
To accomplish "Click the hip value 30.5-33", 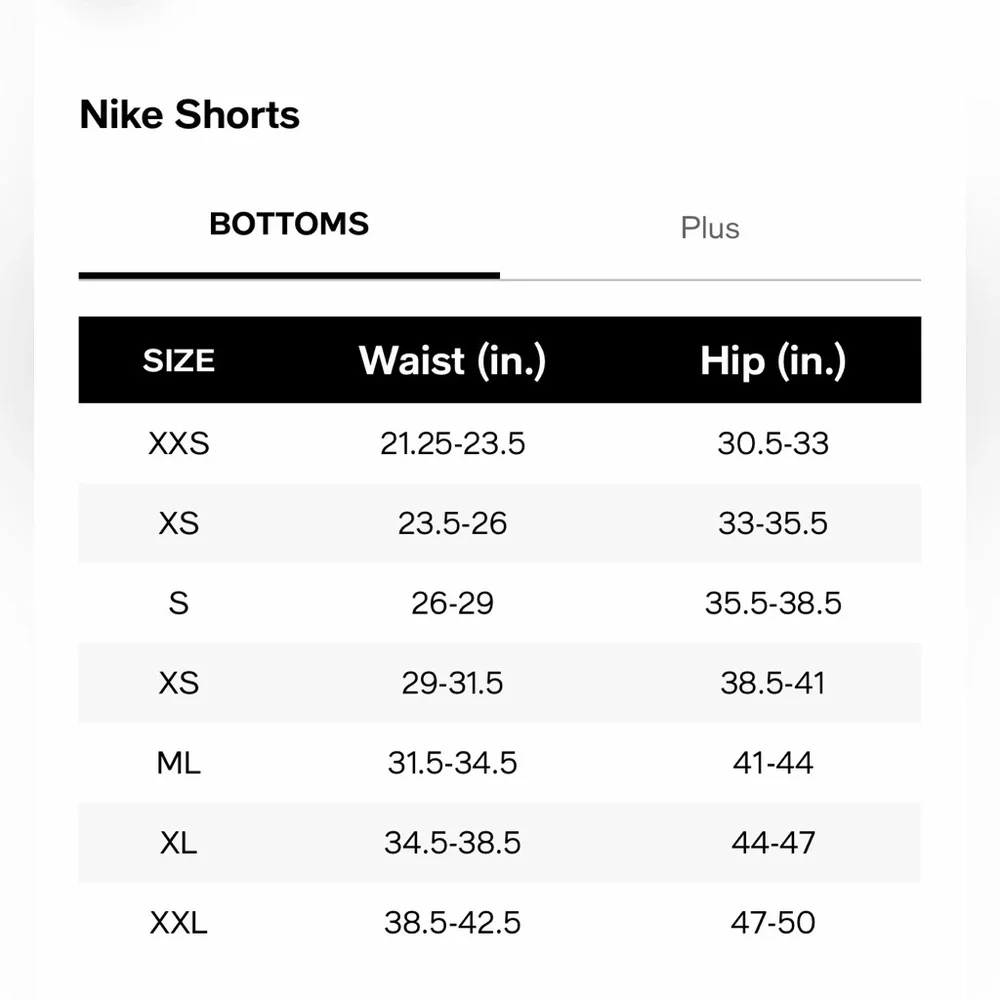I will (773, 443).
